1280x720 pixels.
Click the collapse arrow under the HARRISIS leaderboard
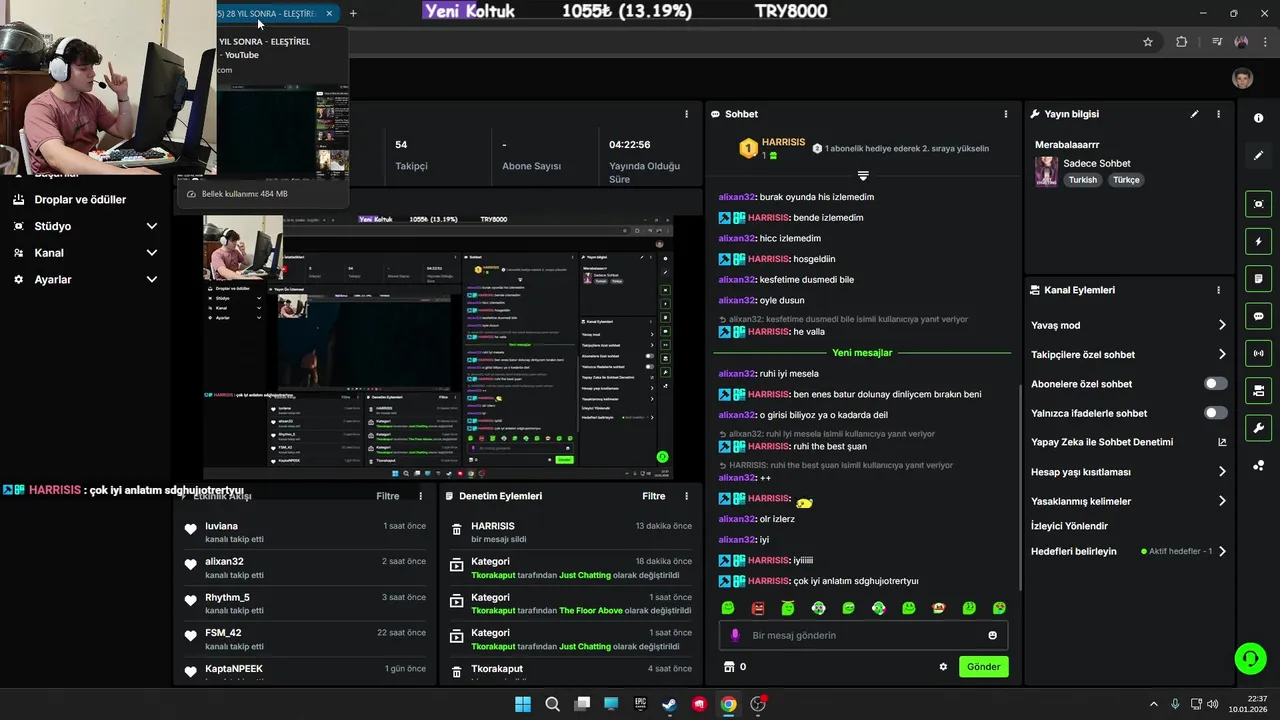pyautogui.click(x=863, y=175)
